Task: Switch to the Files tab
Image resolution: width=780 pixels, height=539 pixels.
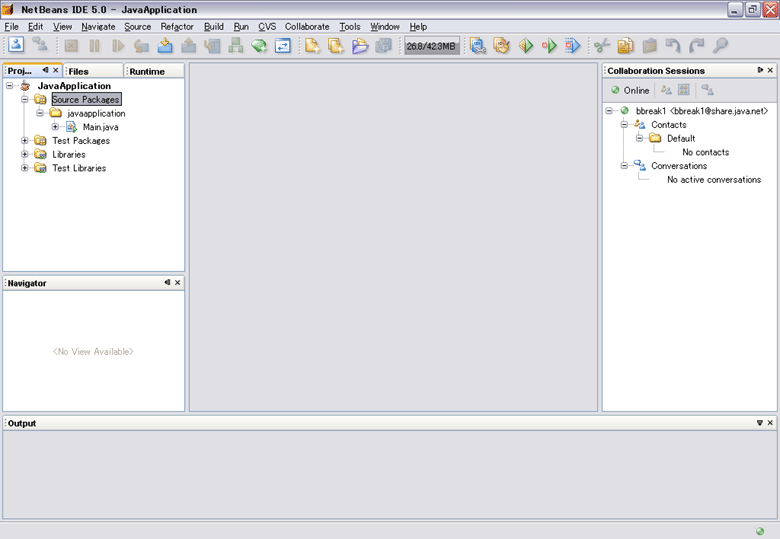Action: click(94, 71)
